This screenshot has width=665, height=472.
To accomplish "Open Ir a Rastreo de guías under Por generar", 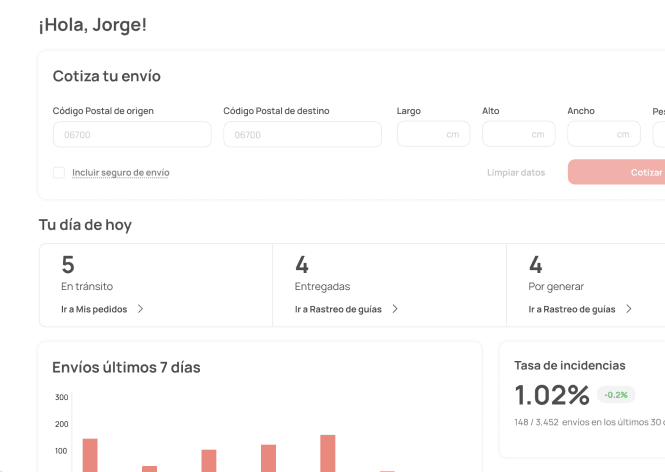I will 572,309.
